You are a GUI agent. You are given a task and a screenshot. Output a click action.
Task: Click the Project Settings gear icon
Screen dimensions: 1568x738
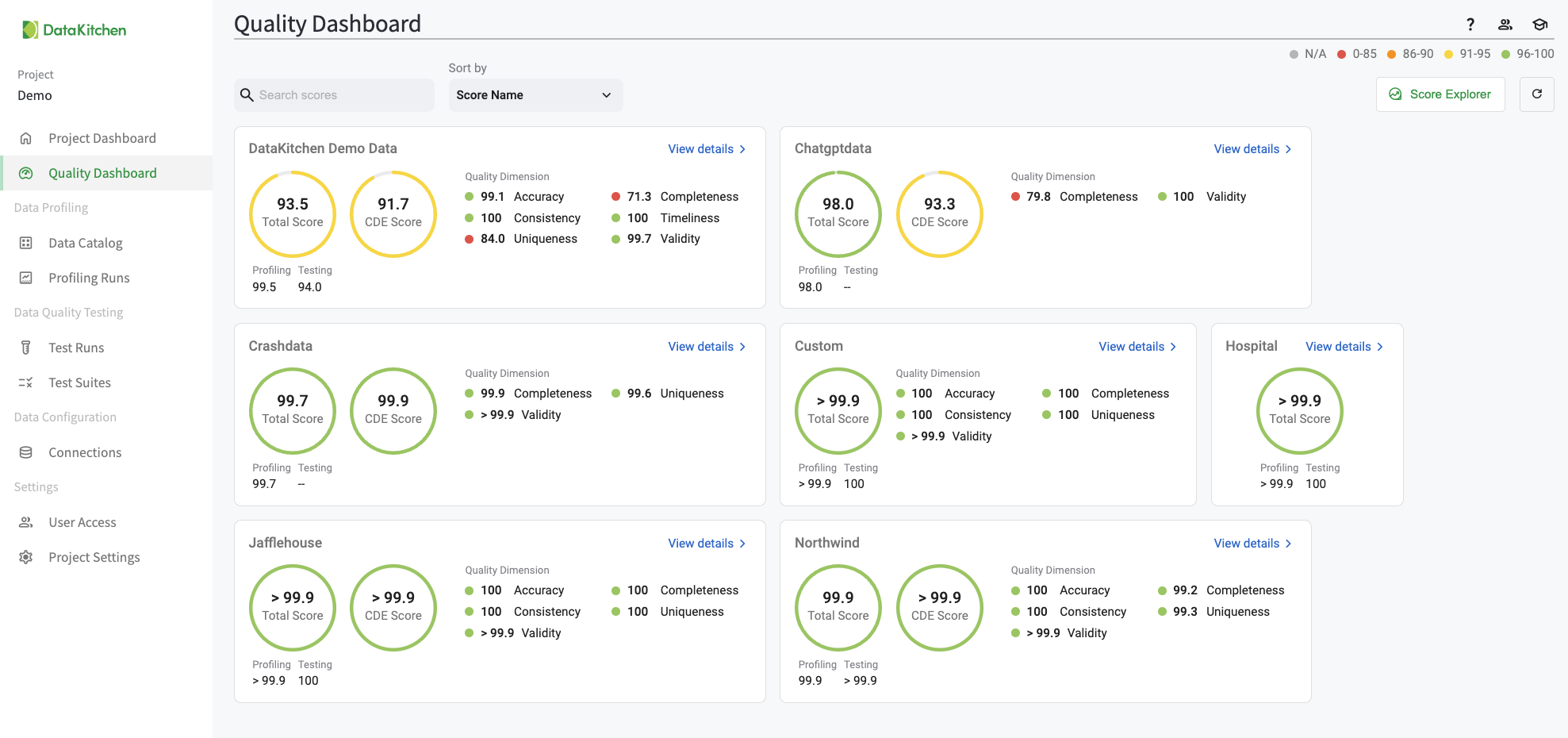point(26,557)
